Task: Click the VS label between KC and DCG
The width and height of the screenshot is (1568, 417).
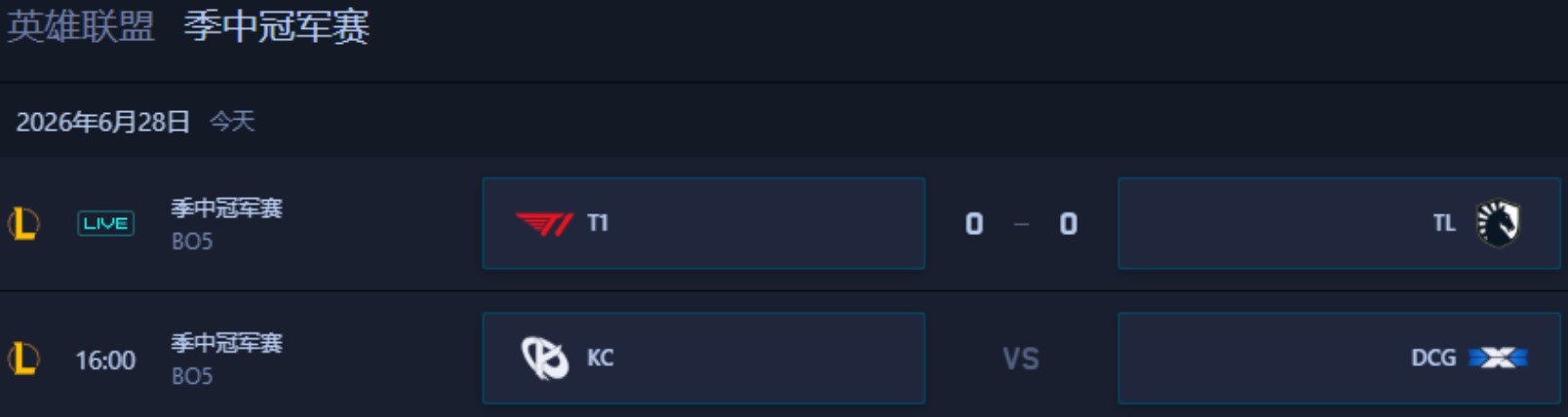Action: pyautogui.click(x=1021, y=359)
